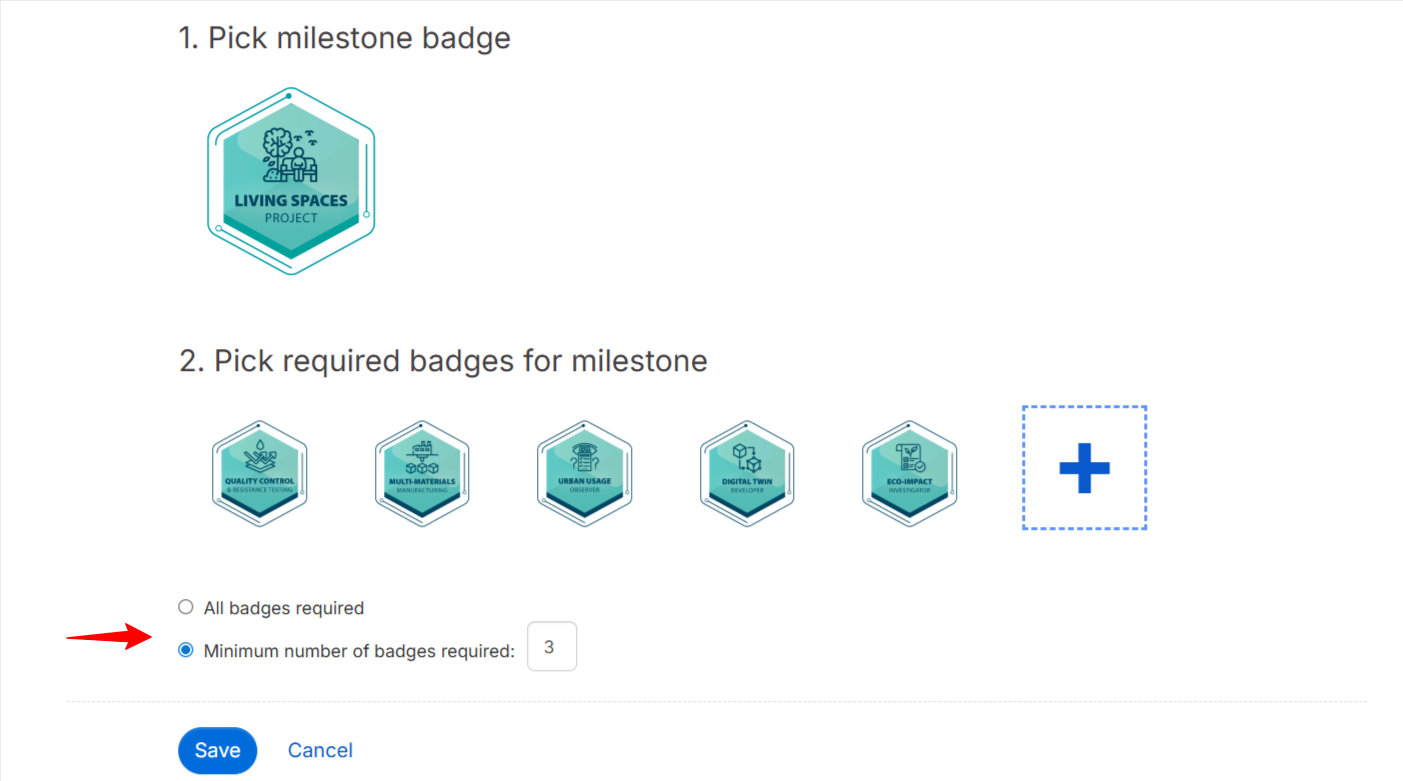Viewport: 1403px width, 781px height.
Task: Click the Quality Control & Resistance Testing badge
Action: (259, 473)
